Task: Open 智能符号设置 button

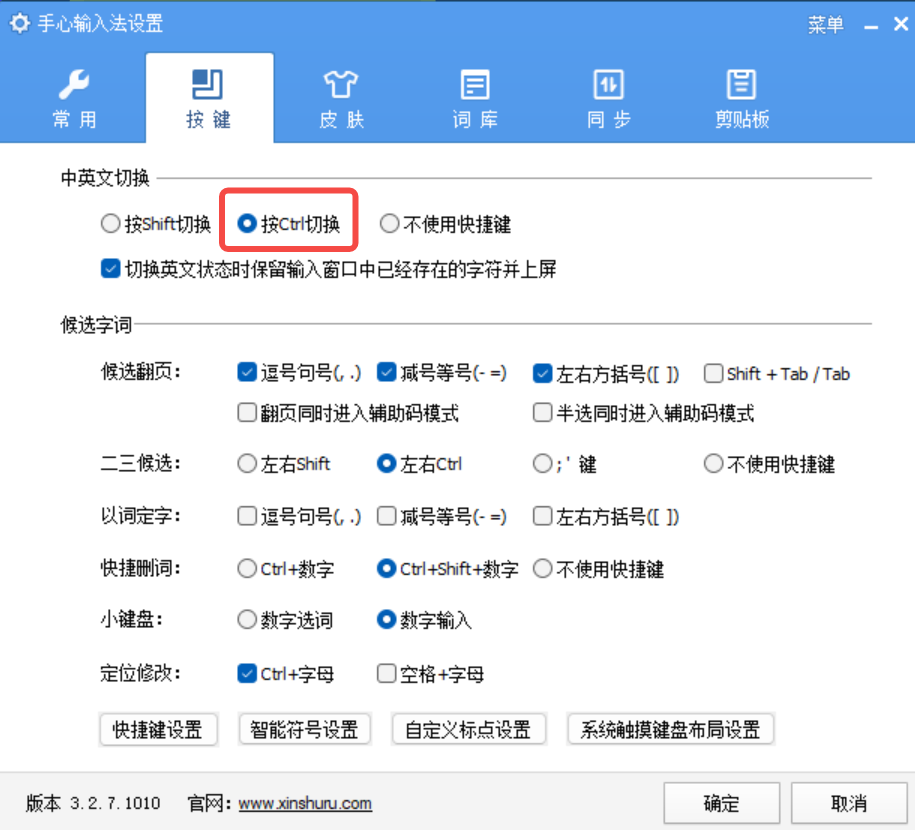Action: coord(305,730)
